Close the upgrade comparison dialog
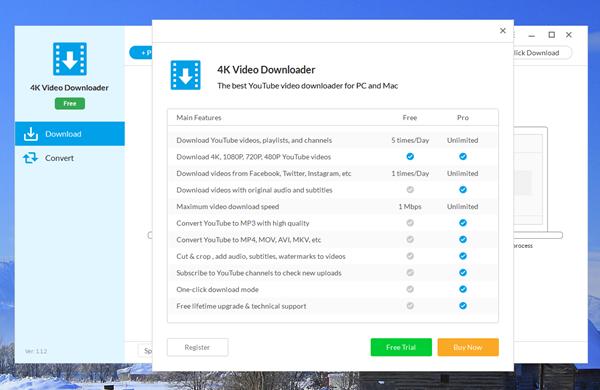The height and width of the screenshot is (390, 600). 503,31
